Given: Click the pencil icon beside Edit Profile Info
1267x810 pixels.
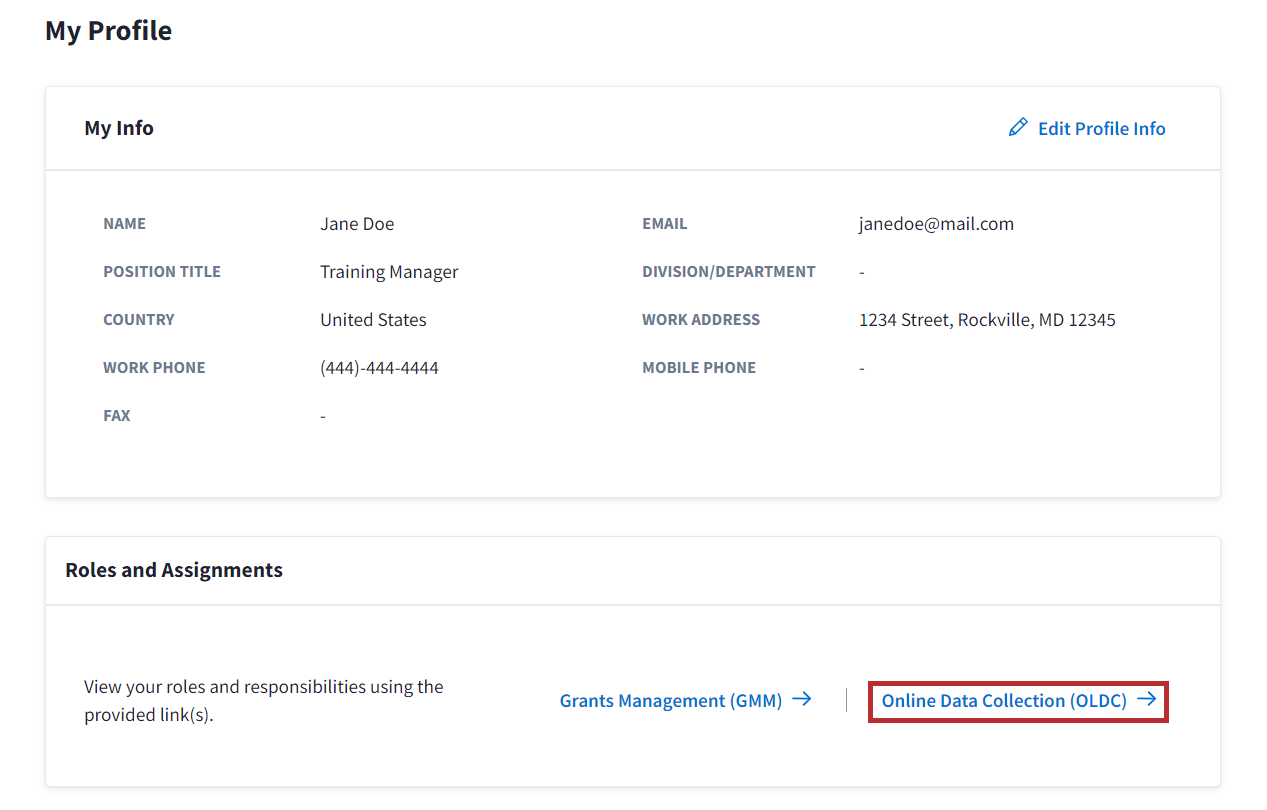Looking at the screenshot, I should pyautogui.click(x=1018, y=127).
